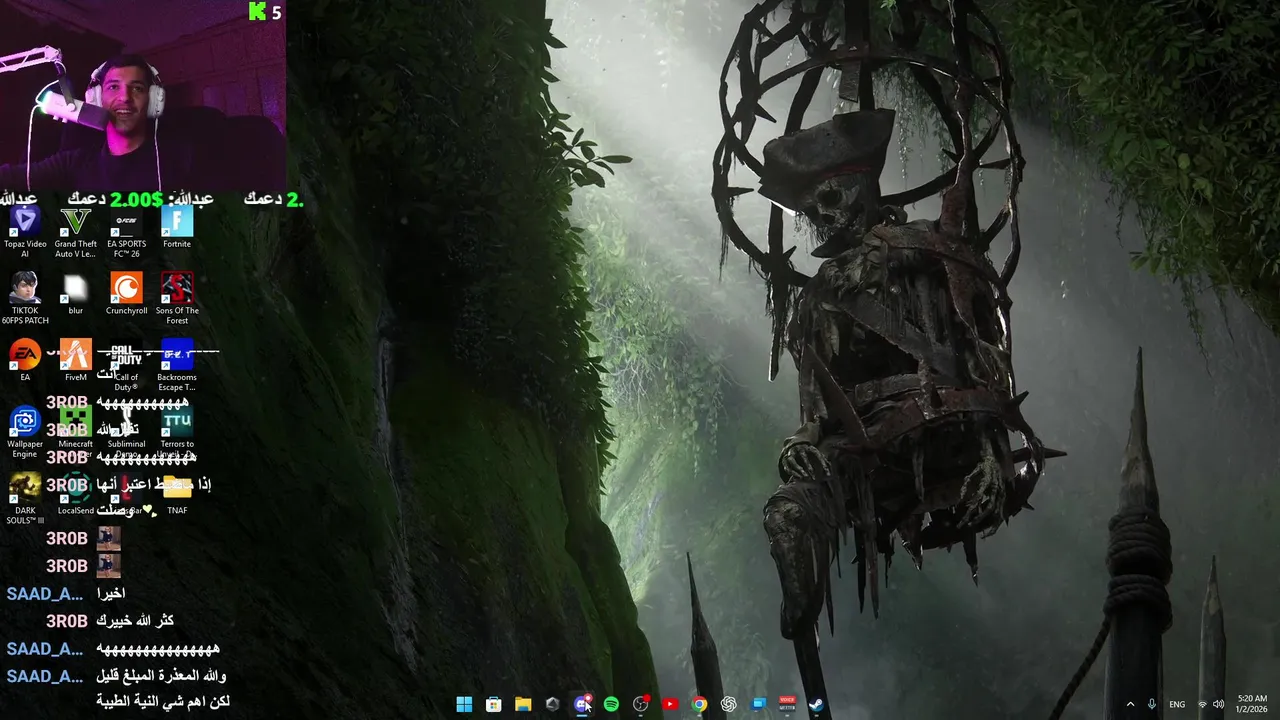Click the streamer webcam overlay
This screenshot has width=1280, height=720.
[142, 95]
